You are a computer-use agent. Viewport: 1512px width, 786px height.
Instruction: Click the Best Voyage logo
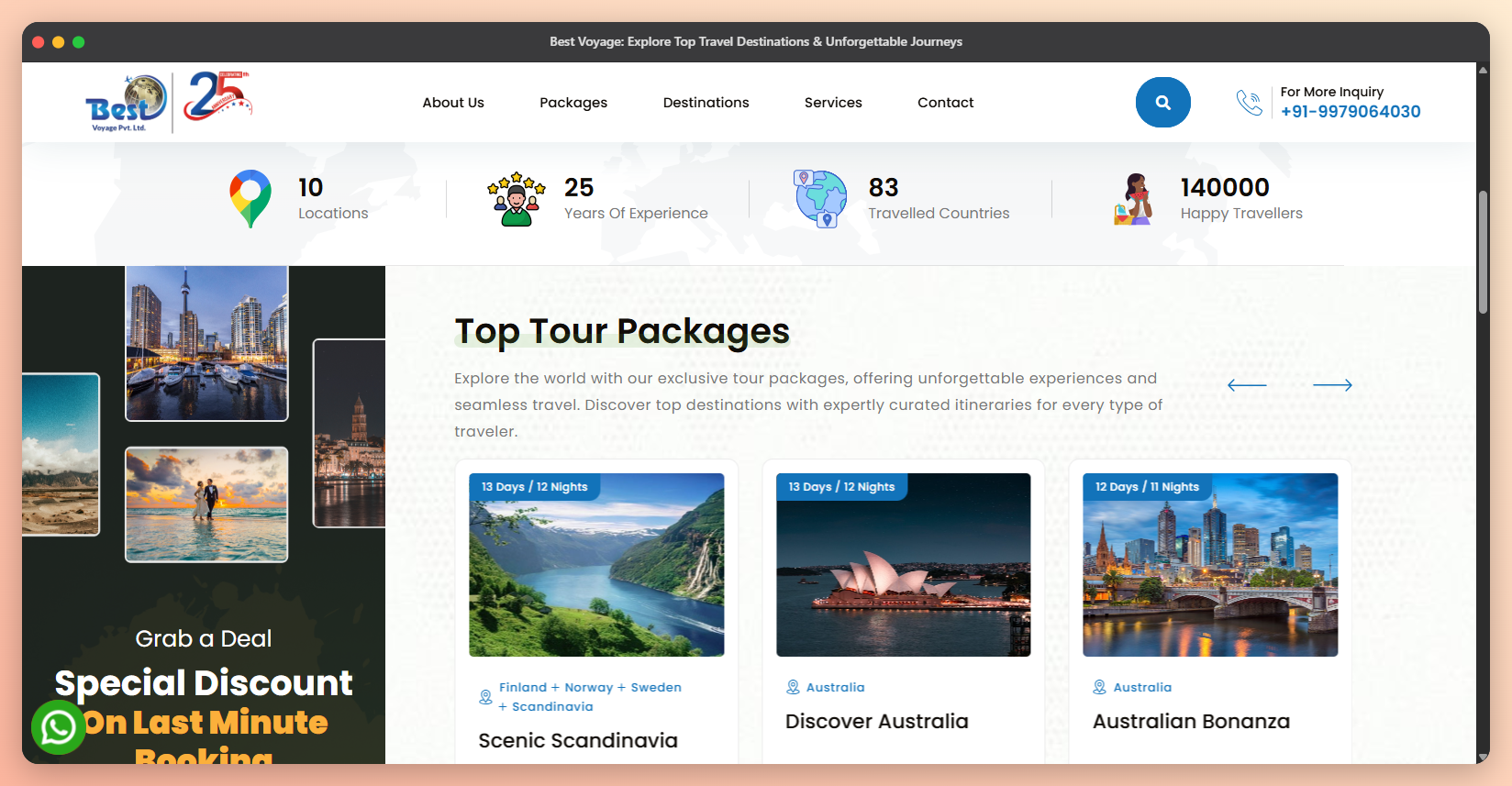tap(127, 103)
